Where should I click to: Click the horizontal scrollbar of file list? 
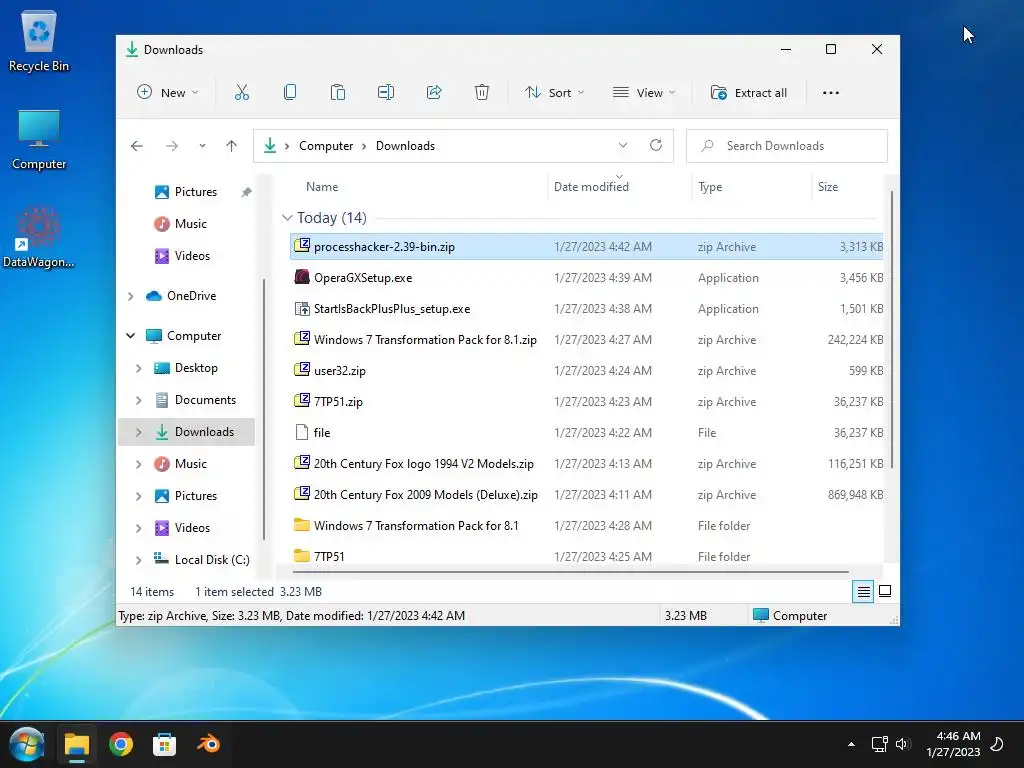coord(571,572)
